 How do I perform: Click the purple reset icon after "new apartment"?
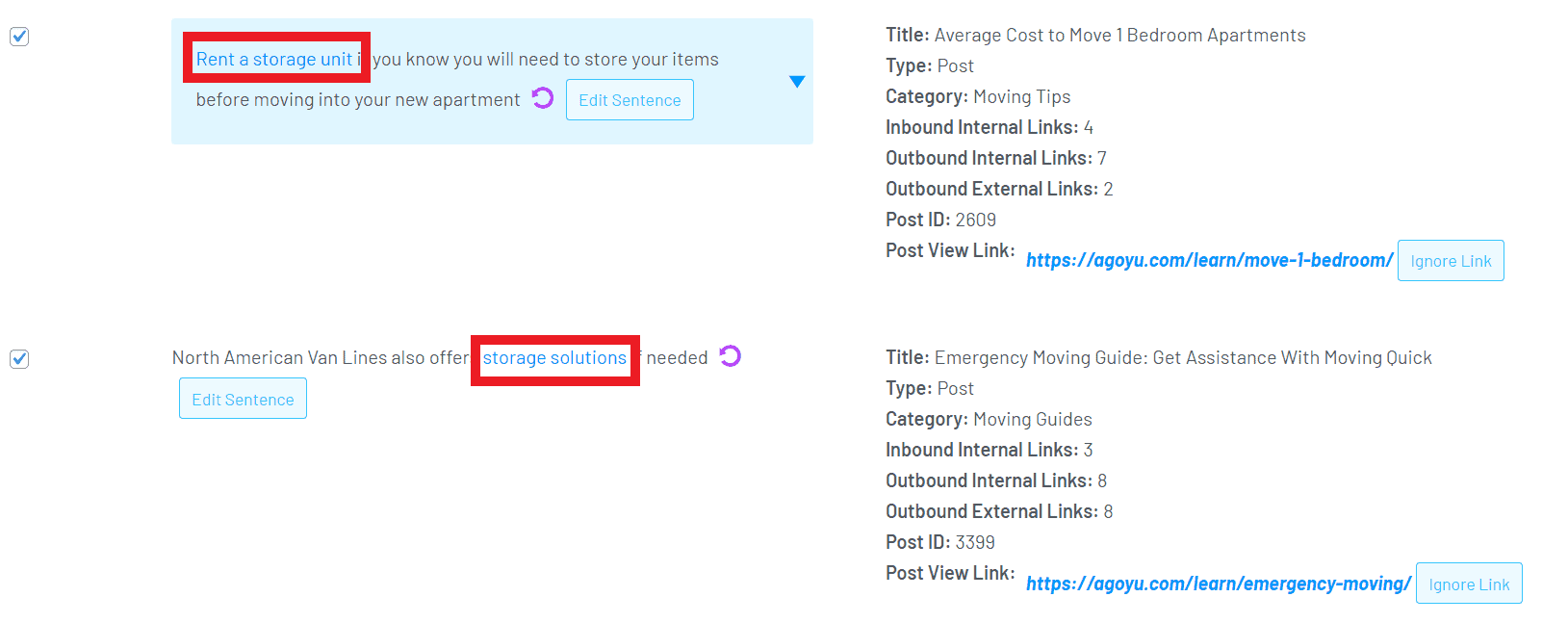click(x=543, y=98)
